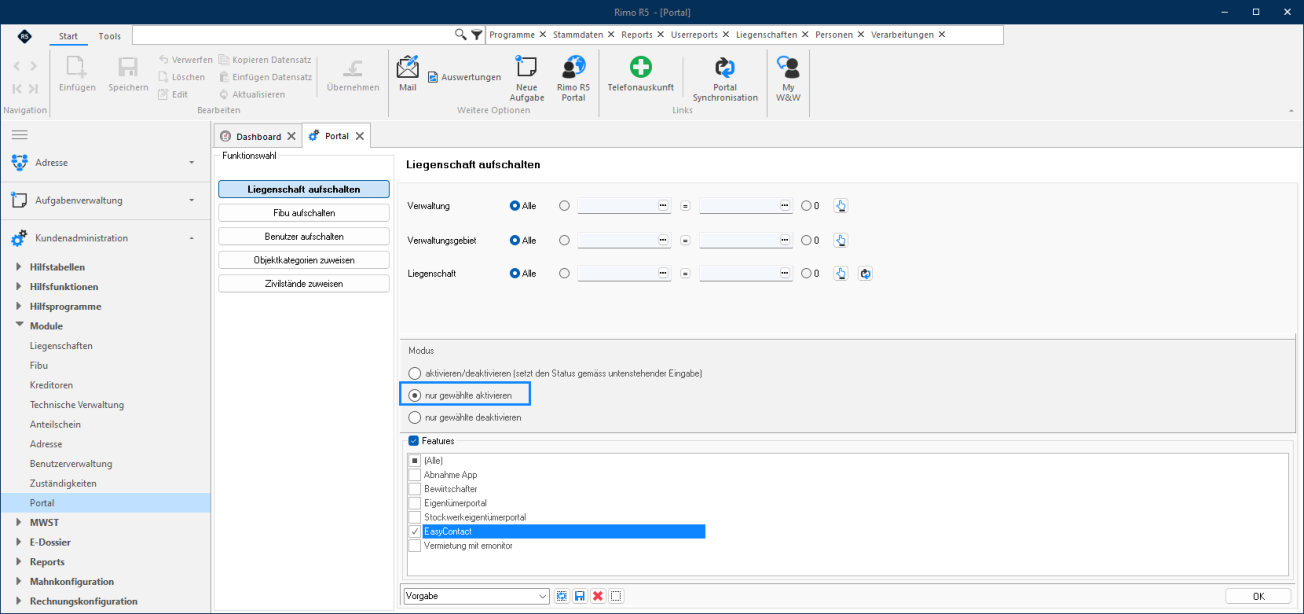Select the 'Alle' radio for Verwaltungsgebiet
This screenshot has width=1304, height=614.
pyautogui.click(x=515, y=240)
